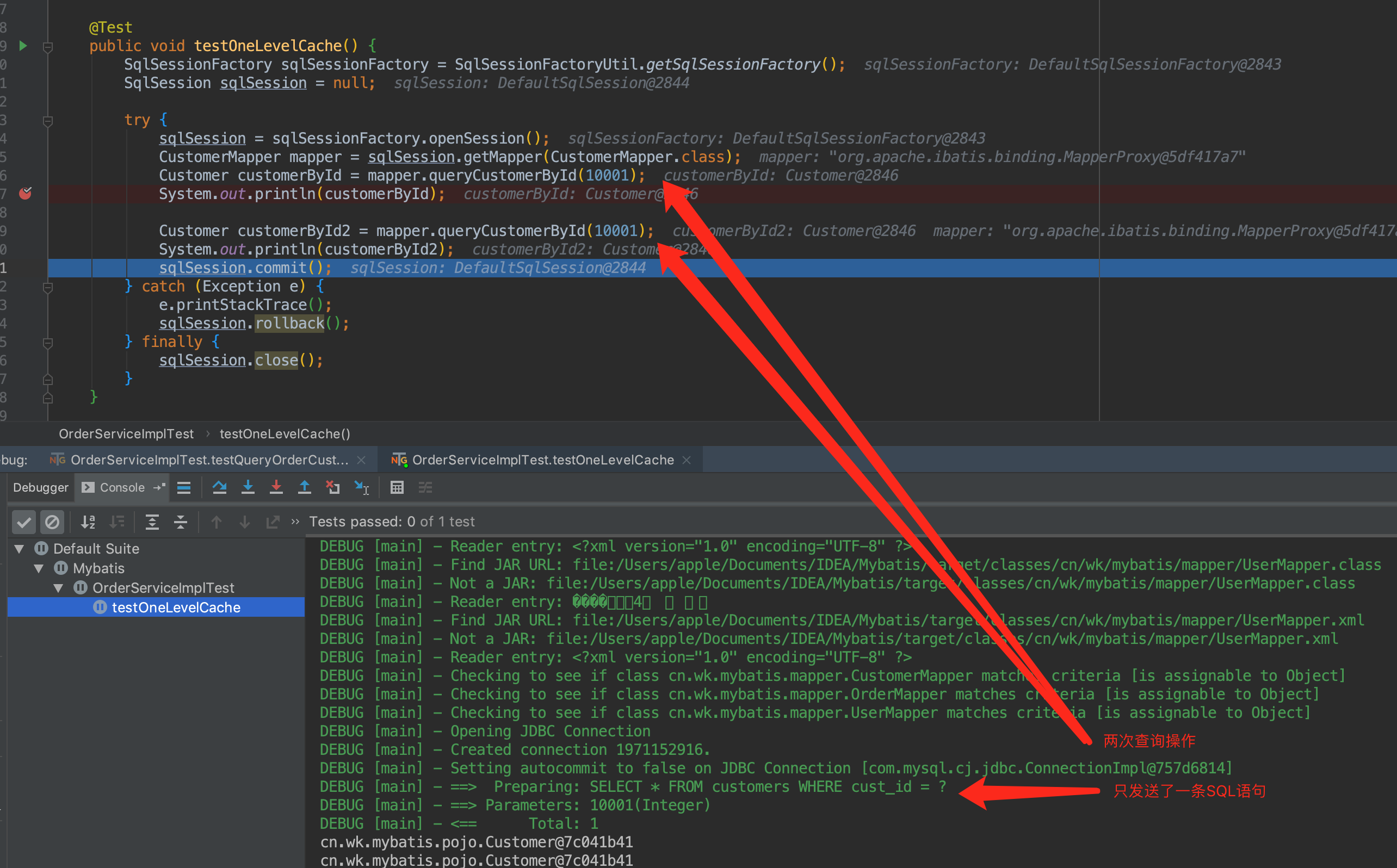Screen dimensions: 1397x868
Task: Toggle breakpoint on System.out.println(customerById) line
Action: pos(25,194)
